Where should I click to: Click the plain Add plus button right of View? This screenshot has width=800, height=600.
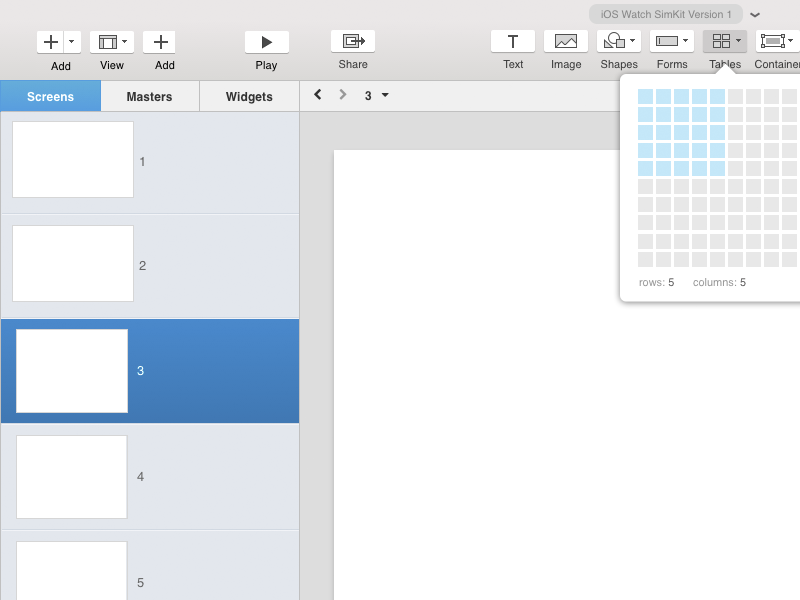[x=160, y=42]
